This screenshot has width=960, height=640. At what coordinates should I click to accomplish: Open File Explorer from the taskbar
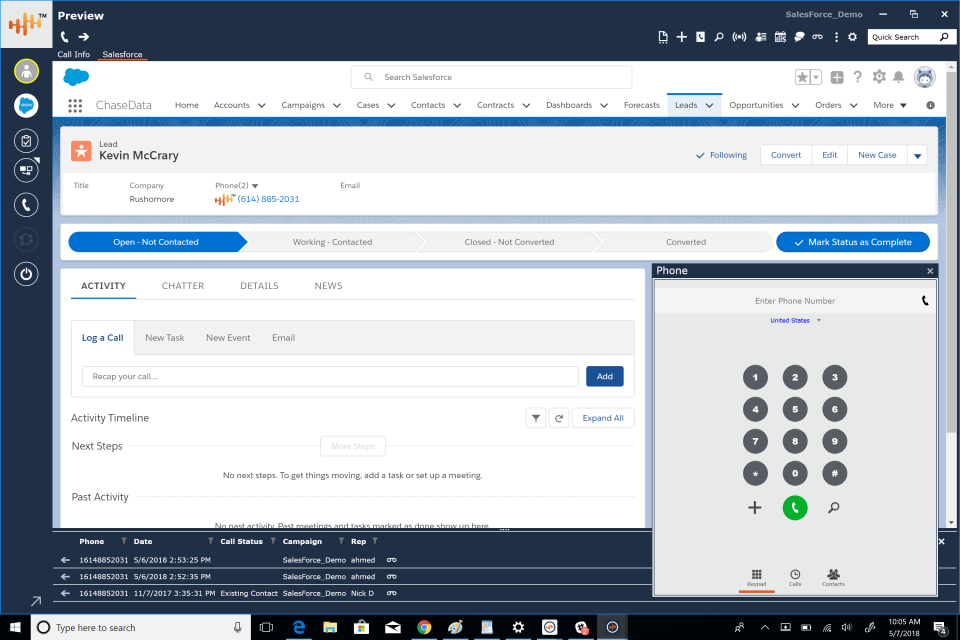[330, 627]
